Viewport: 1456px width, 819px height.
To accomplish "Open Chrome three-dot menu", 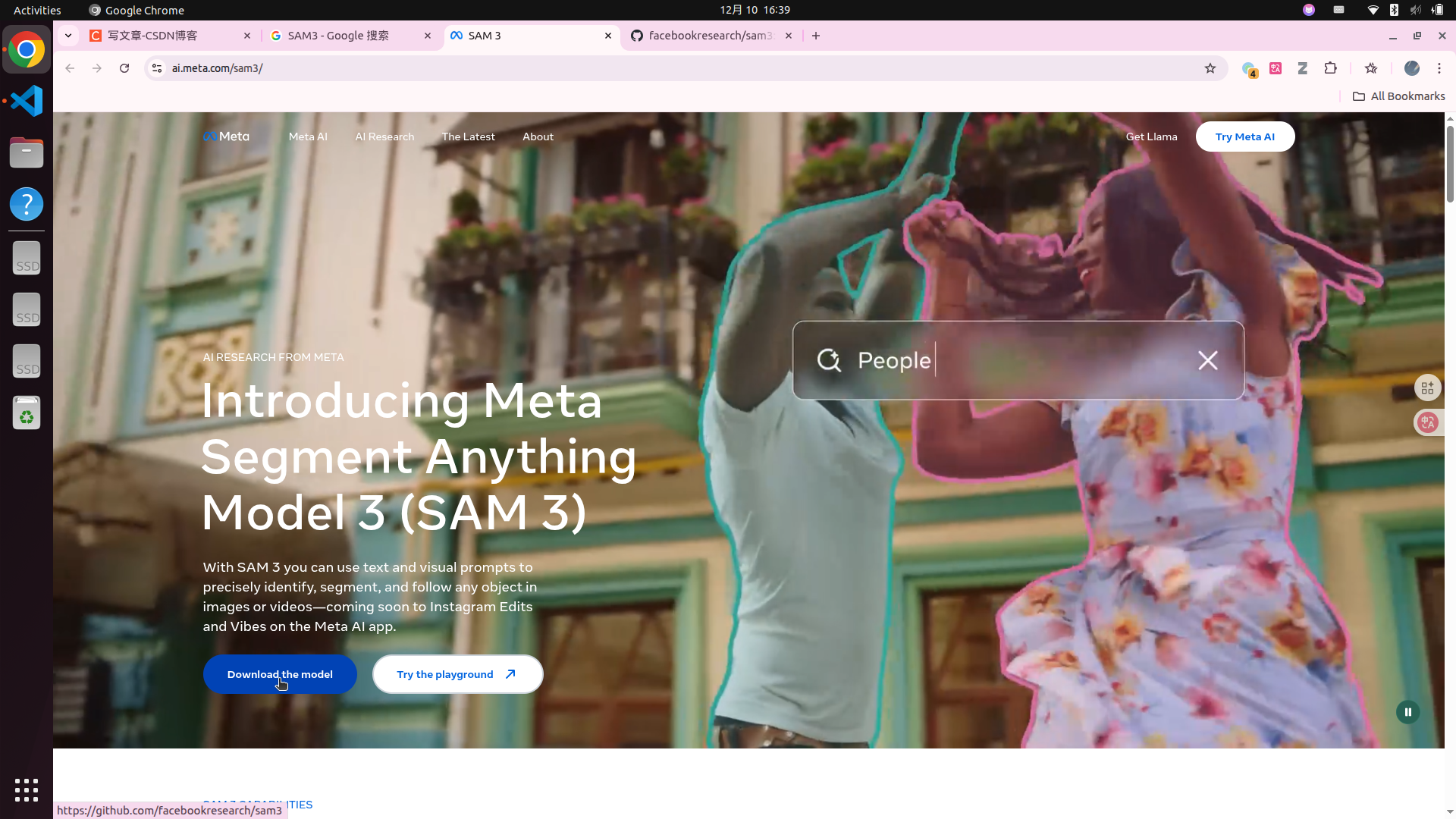I will click(1439, 68).
